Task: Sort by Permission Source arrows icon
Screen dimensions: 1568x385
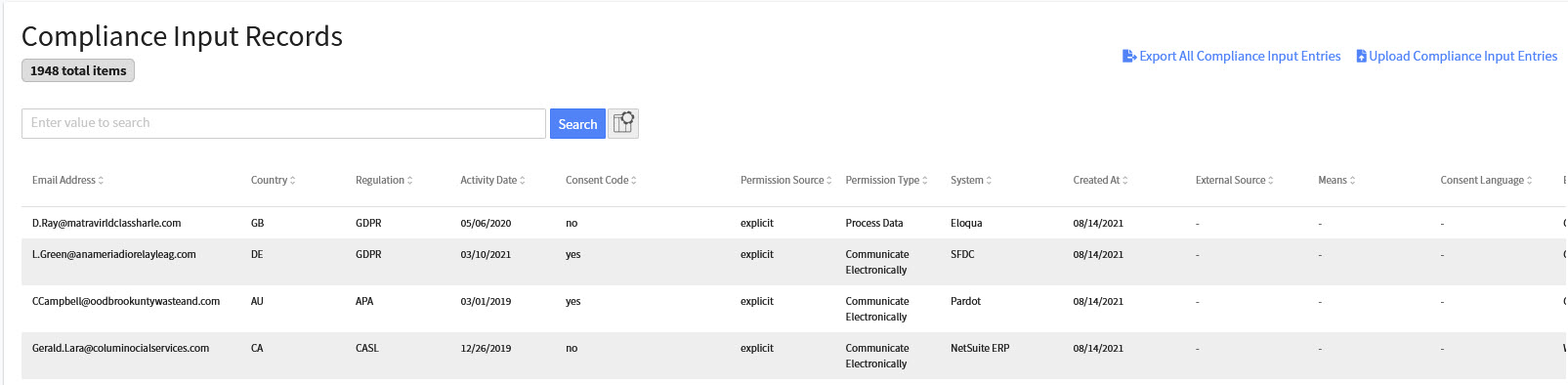Action: [828, 181]
